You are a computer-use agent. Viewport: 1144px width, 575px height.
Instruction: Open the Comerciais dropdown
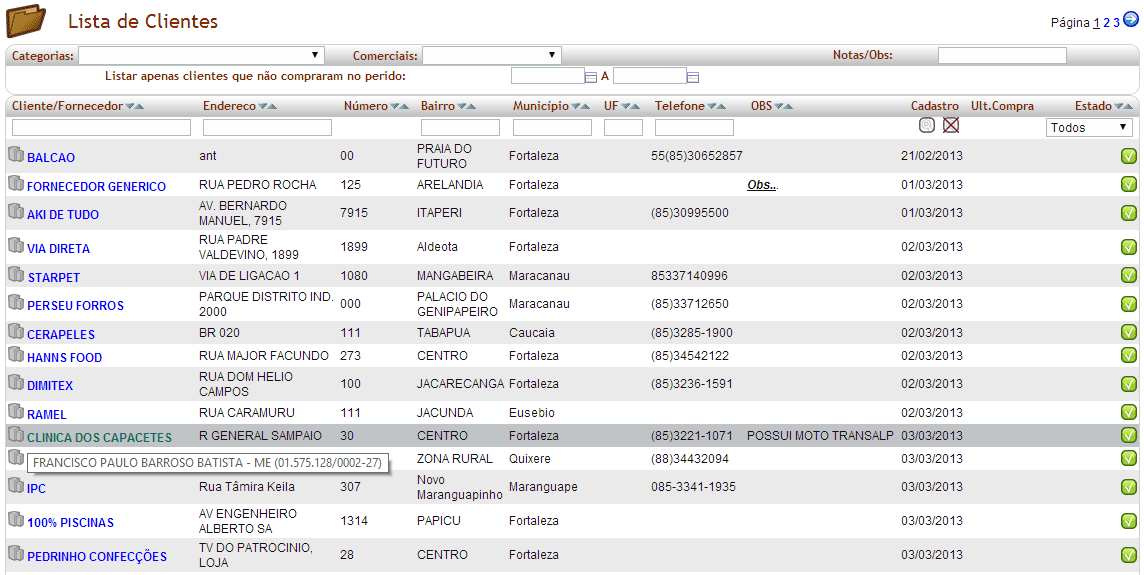pos(491,56)
